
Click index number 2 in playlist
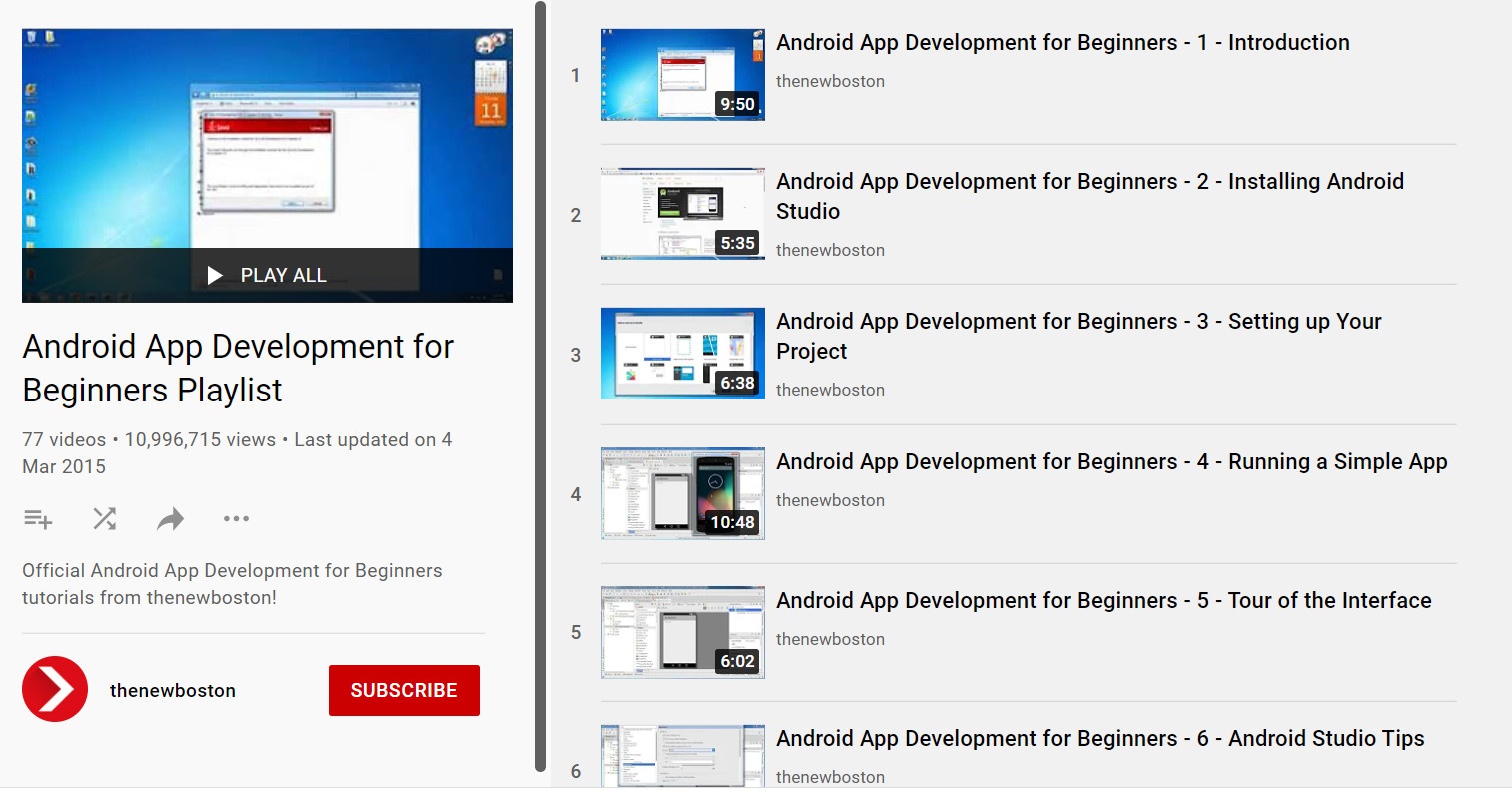pyautogui.click(x=575, y=215)
